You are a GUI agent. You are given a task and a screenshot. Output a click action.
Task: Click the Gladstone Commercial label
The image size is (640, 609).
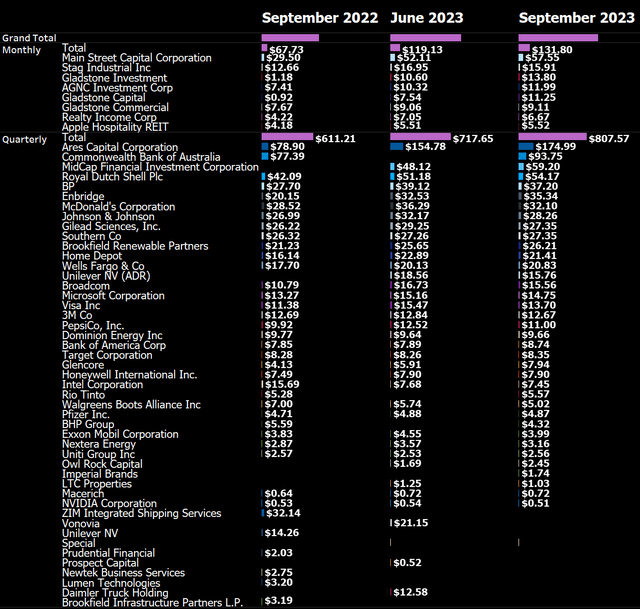click(x=115, y=107)
